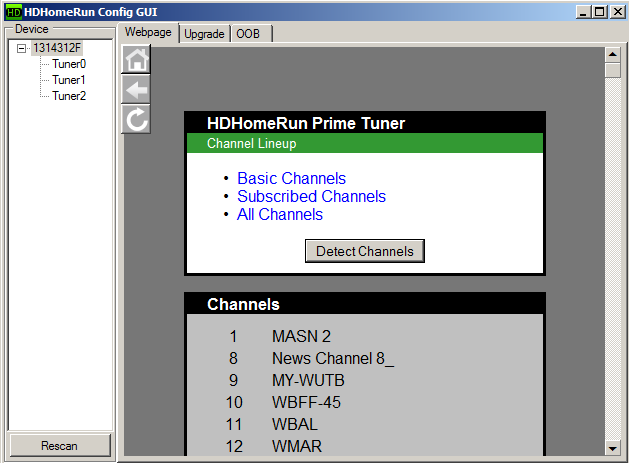The height and width of the screenshot is (463, 629).
Task: Minimize the HDHomeRun Config GUI window
Action: point(584,12)
